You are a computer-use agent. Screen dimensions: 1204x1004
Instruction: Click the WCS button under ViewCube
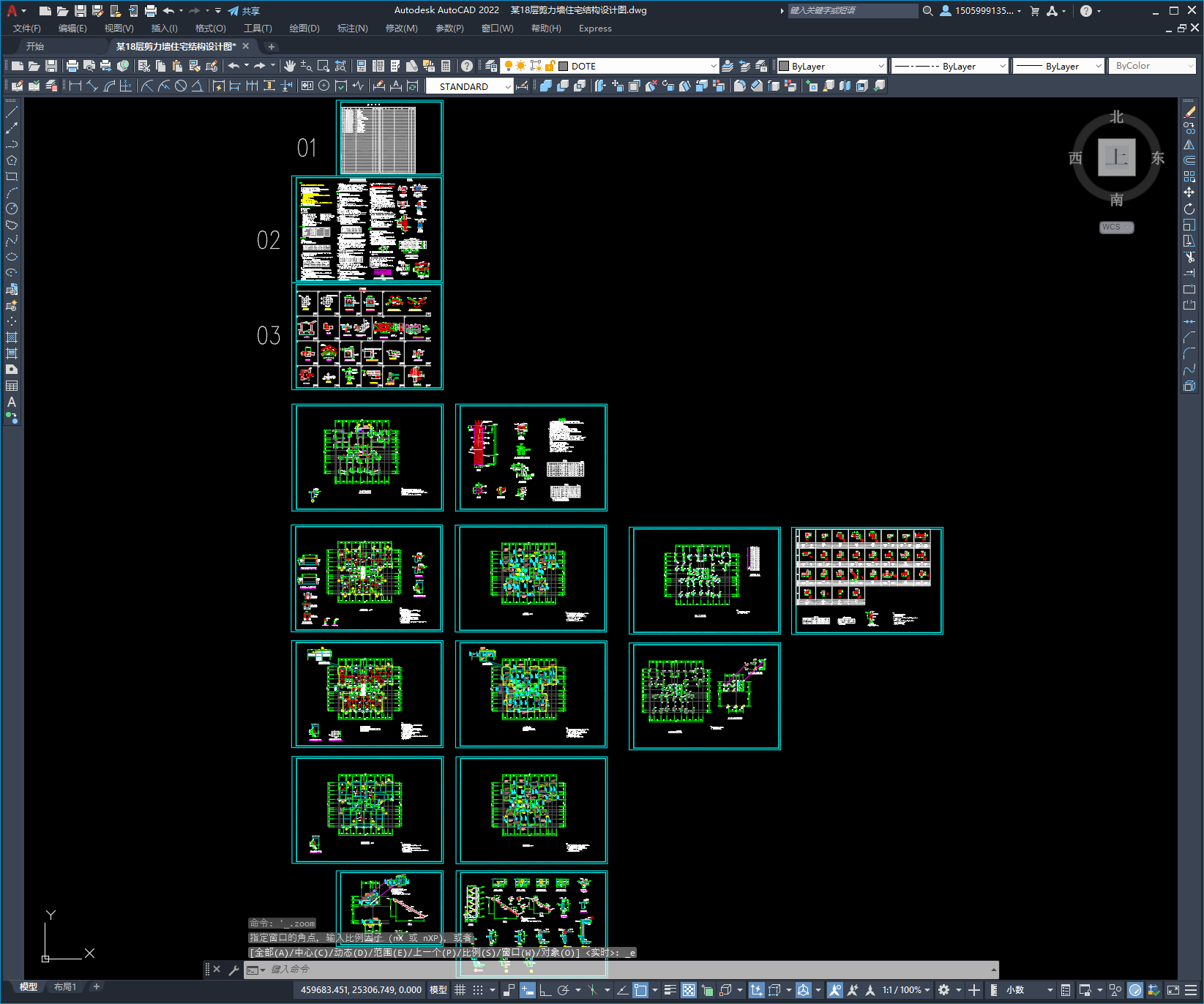pyautogui.click(x=1116, y=227)
